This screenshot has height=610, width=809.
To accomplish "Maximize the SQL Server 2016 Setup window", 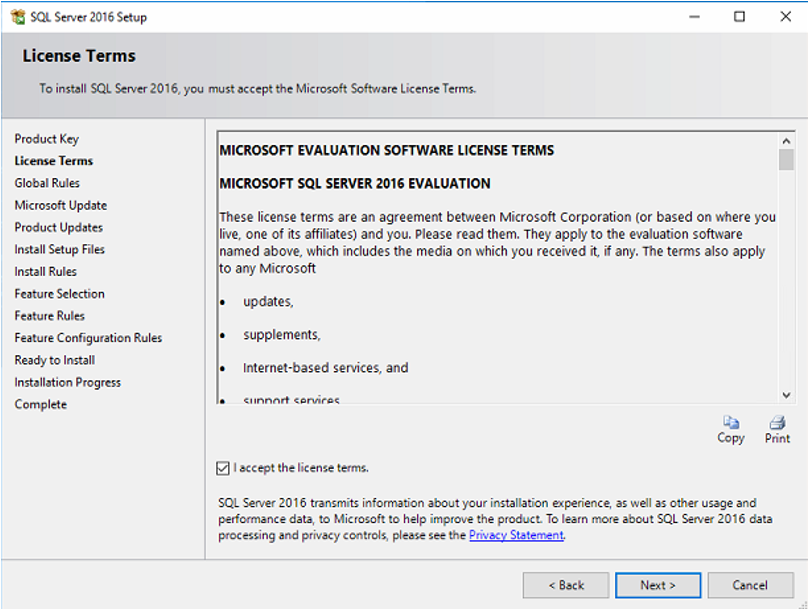I will coord(739,17).
